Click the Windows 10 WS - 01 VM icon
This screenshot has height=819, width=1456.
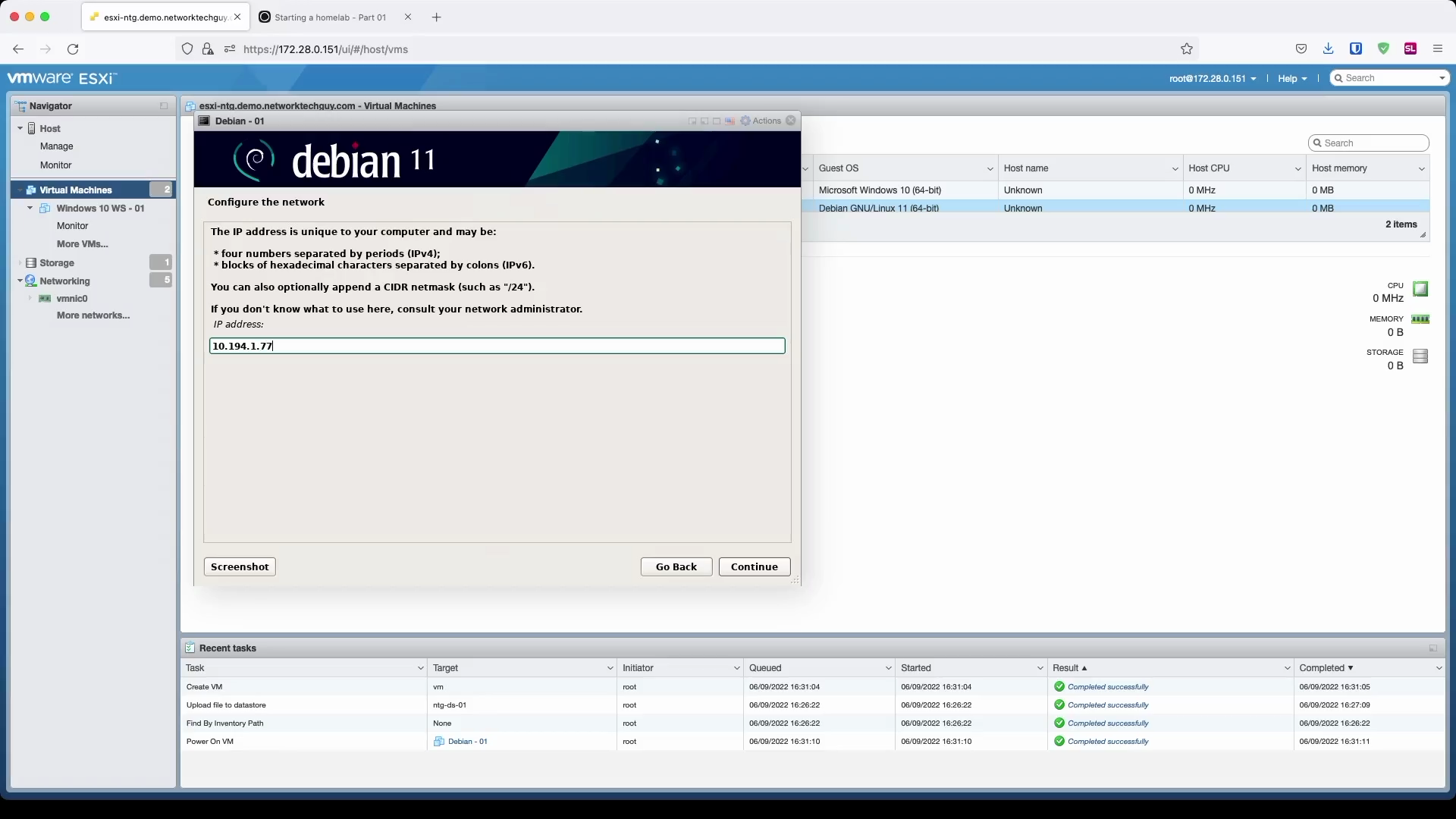point(45,209)
